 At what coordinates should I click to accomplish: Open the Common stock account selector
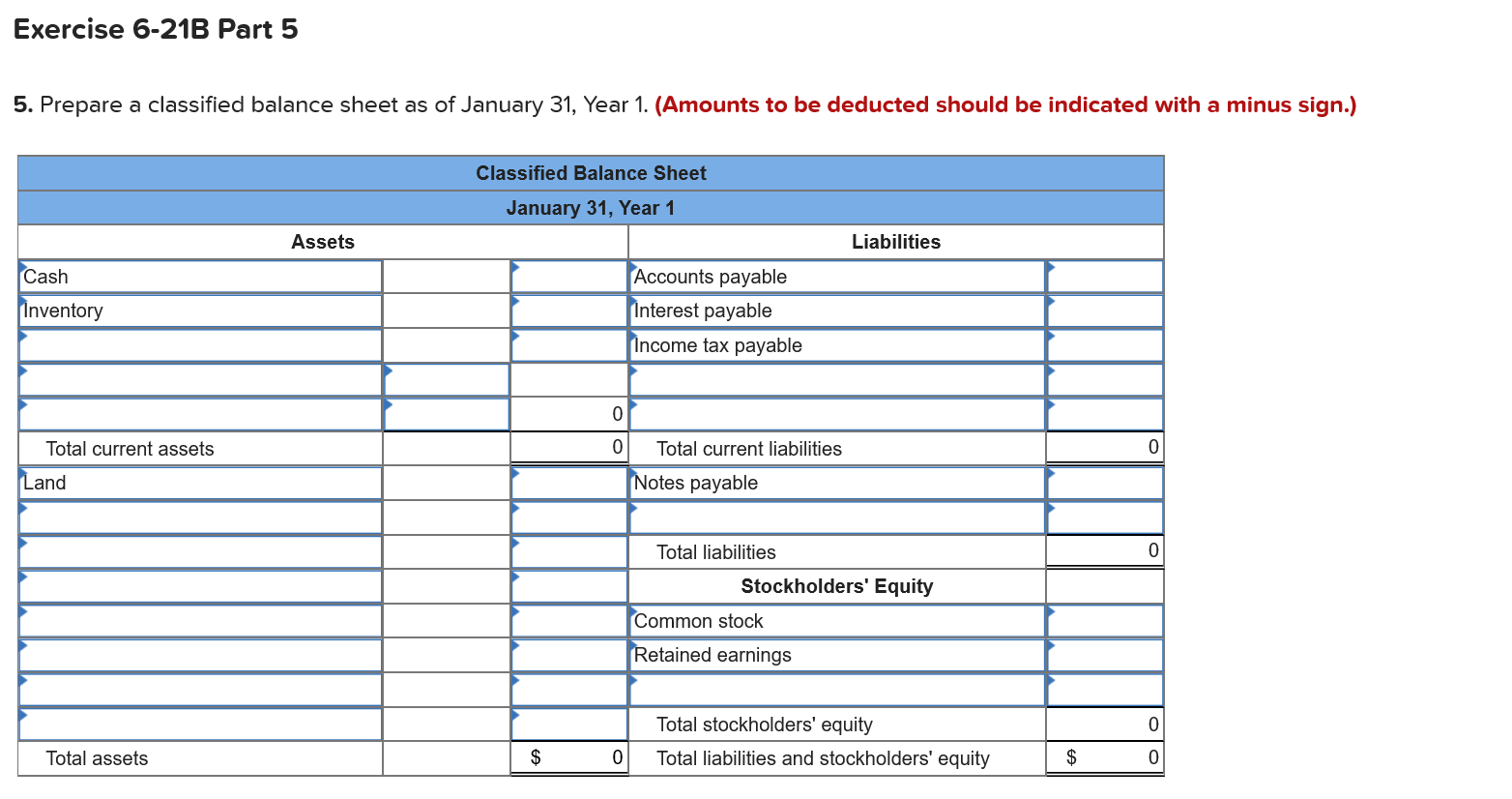point(836,620)
